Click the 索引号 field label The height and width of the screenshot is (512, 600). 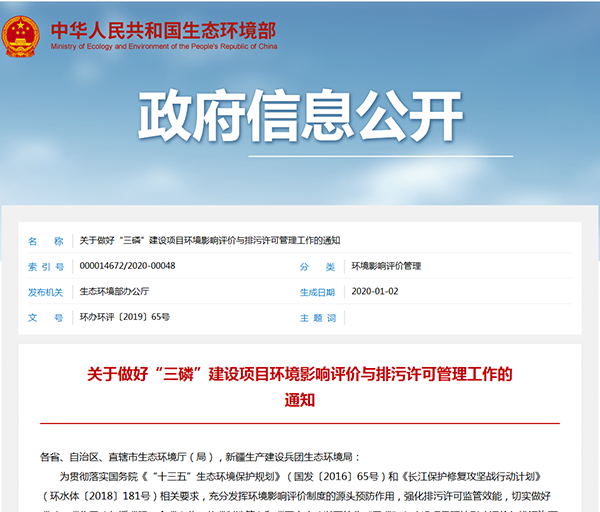(x=45, y=267)
